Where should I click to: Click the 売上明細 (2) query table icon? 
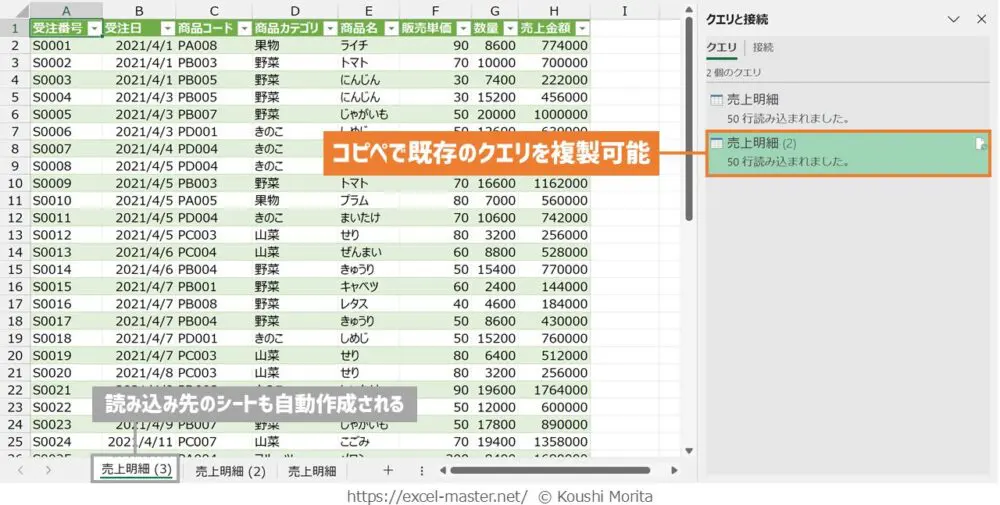(x=716, y=145)
